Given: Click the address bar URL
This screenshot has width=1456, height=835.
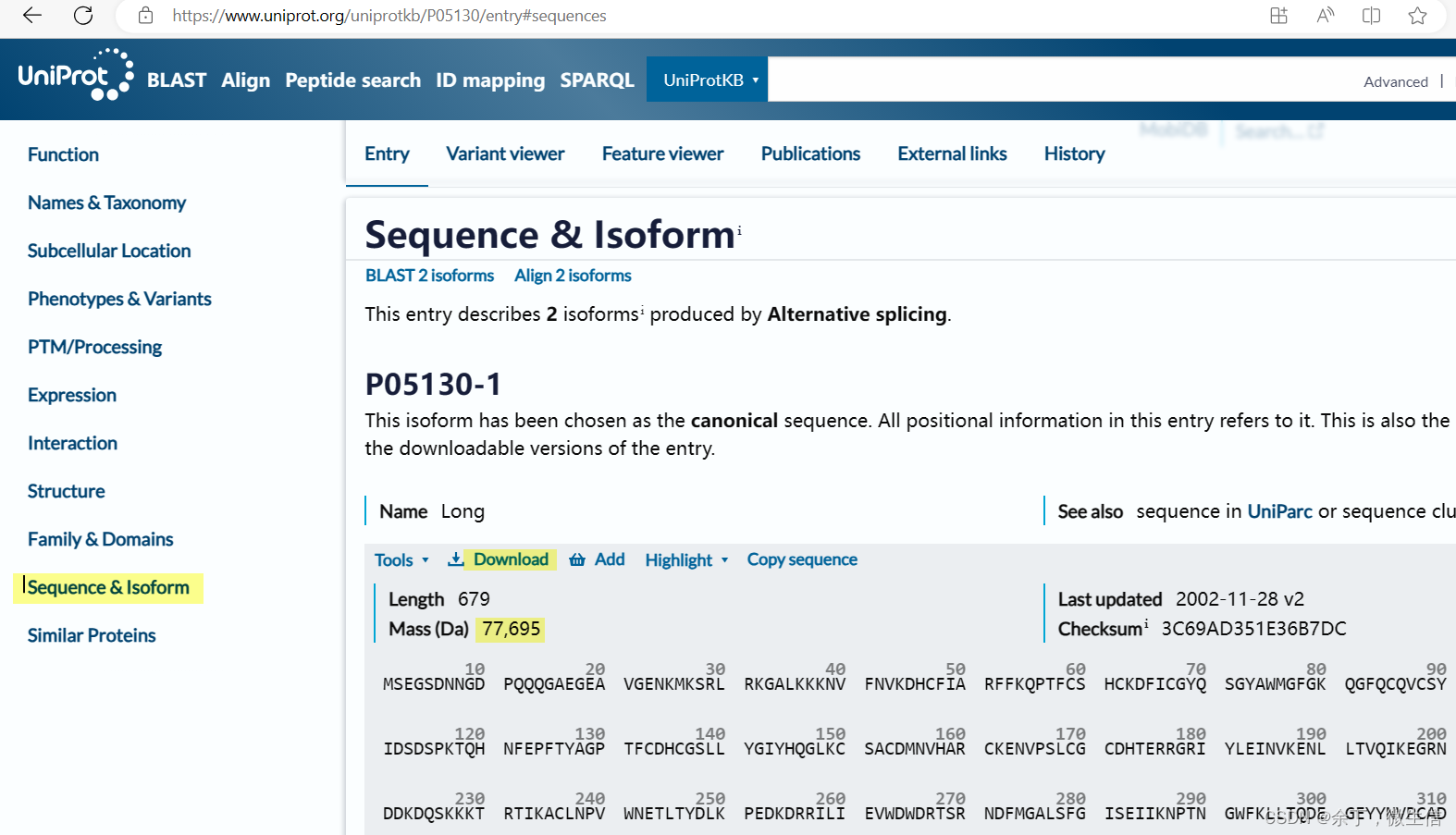Looking at the screenshot, I should tap(389, 16).
